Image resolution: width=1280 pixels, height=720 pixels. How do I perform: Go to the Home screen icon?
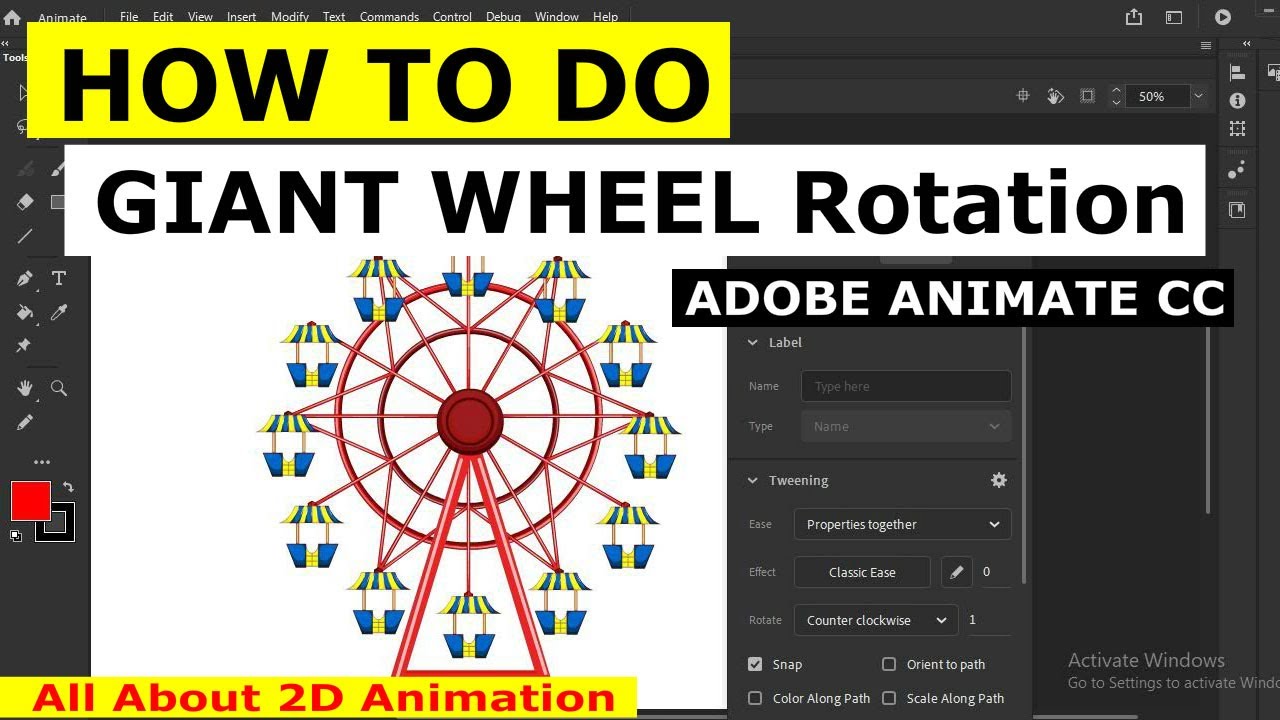pos(12,17)
